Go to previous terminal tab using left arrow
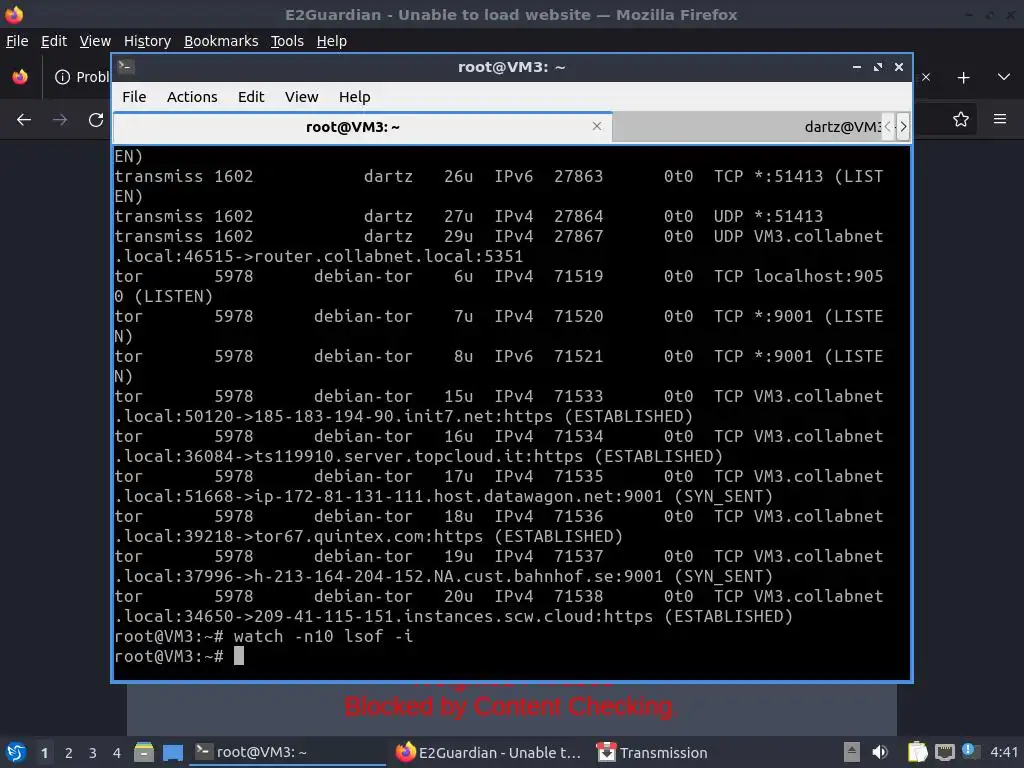 tap(888, 127)
